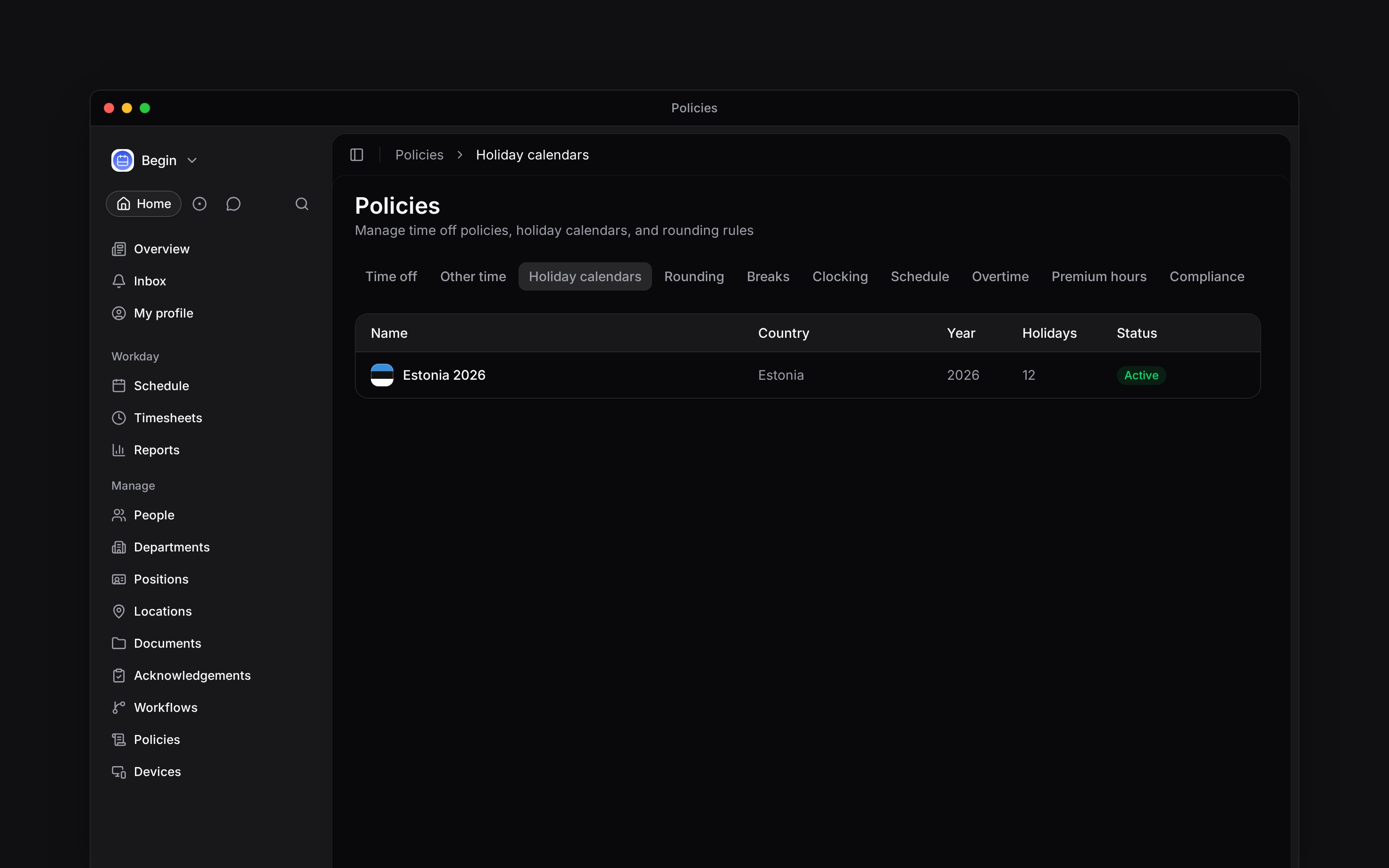Click the Holiday calendars breadcrumb
The image size is (1389, 868).
coord(532,155)
